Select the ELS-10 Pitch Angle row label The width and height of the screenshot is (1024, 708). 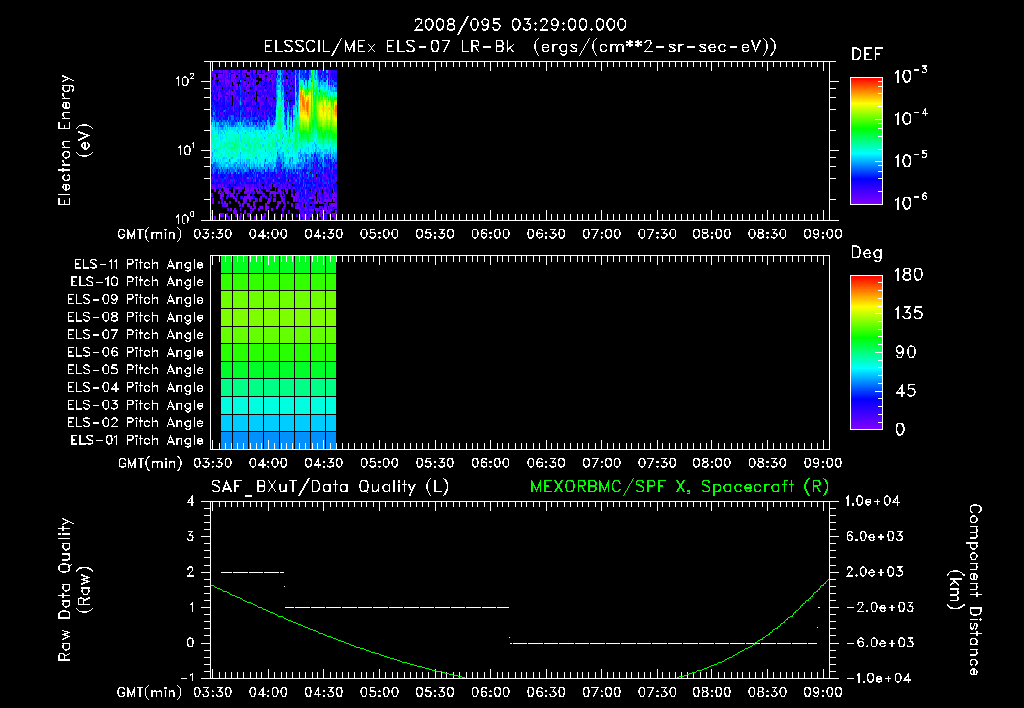tap(137, 282)
